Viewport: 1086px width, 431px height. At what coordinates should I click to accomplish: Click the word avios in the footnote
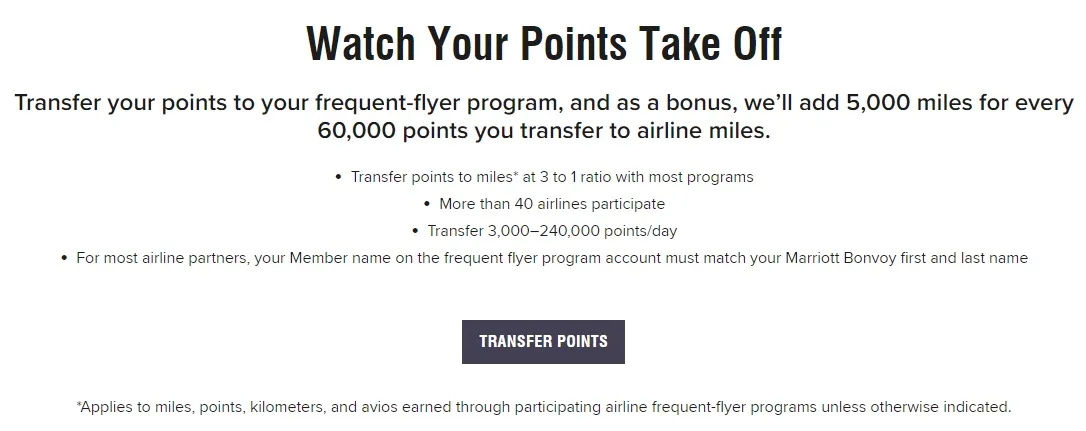(378, 407)
